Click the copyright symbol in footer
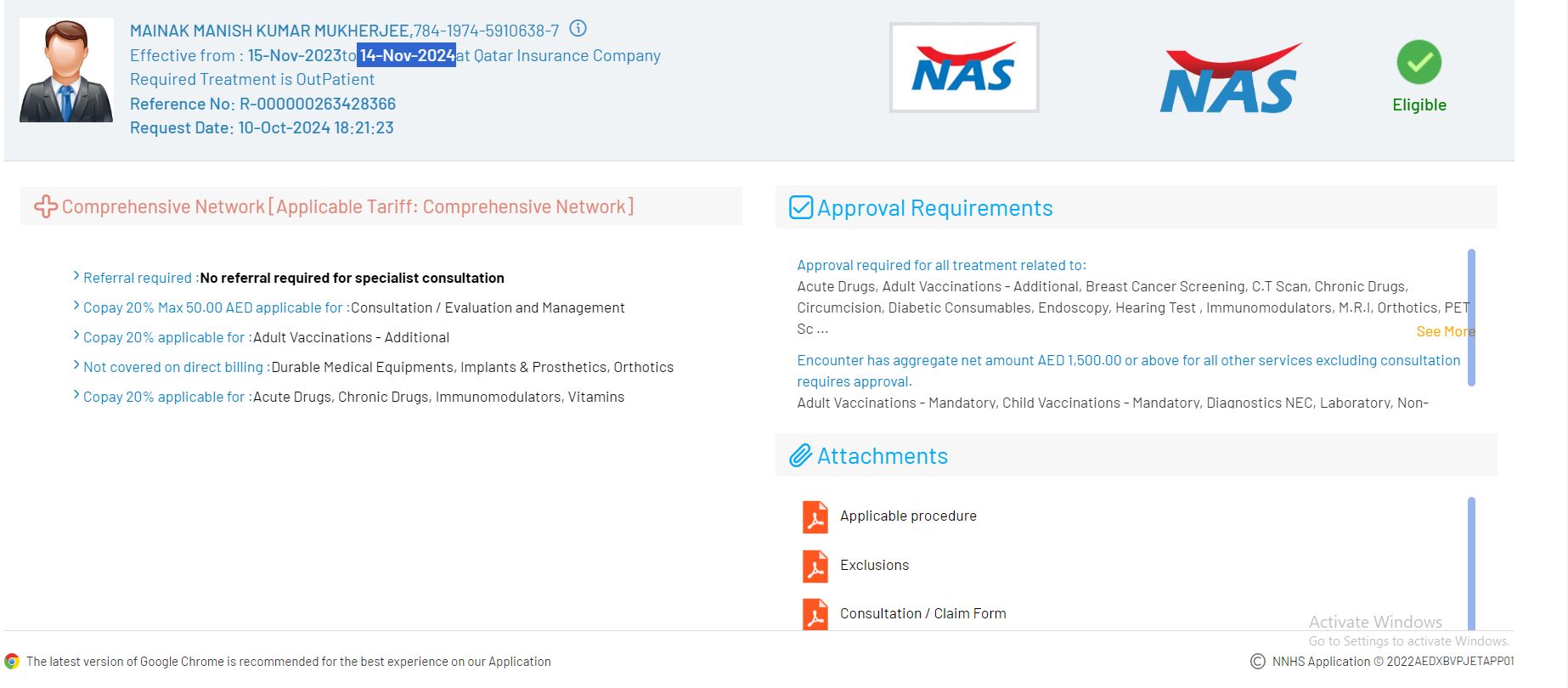The image size is (1568, 688). 1258,661
